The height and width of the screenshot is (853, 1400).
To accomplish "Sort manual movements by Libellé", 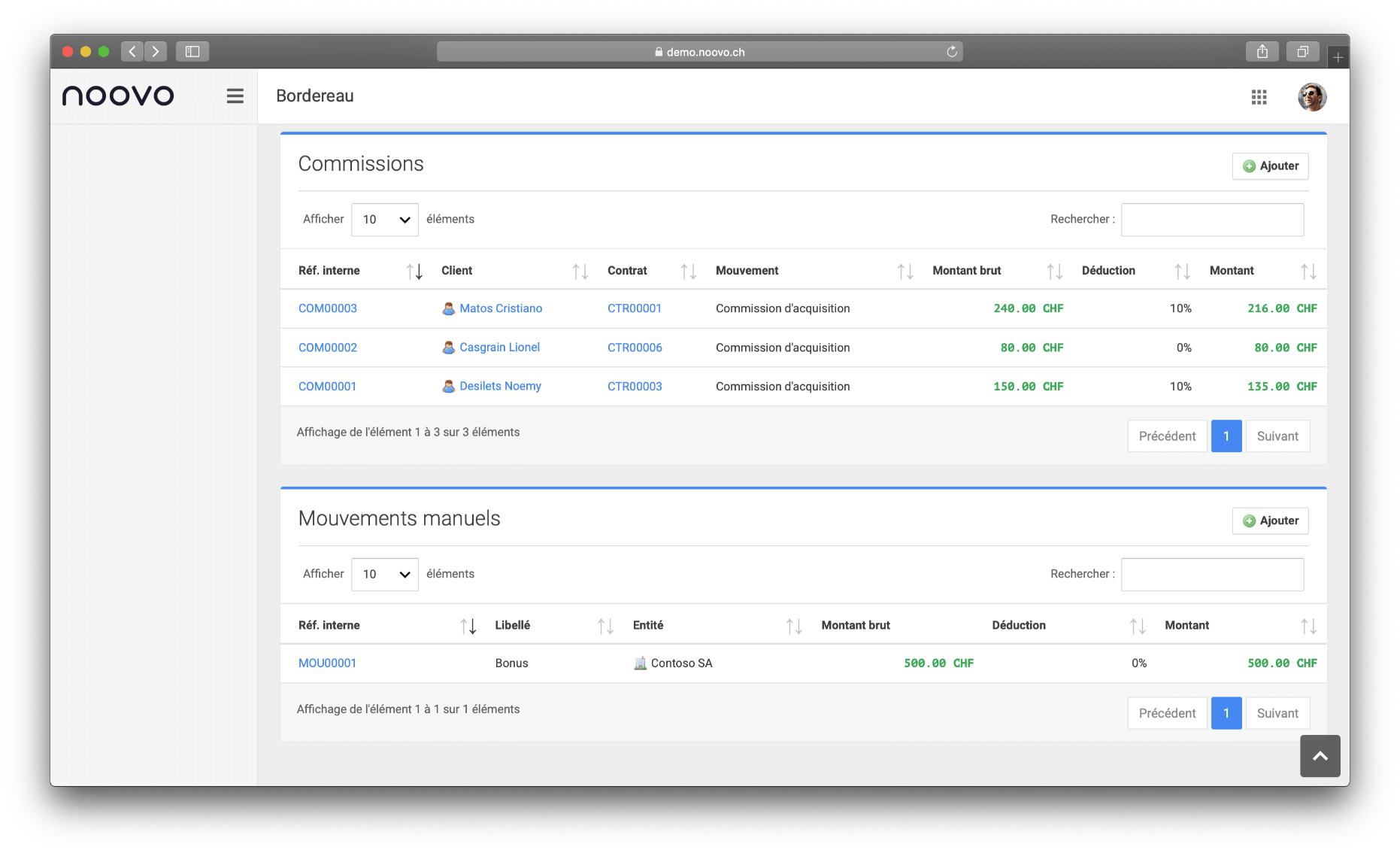I will pyautogui.click(x=605, y=626).
